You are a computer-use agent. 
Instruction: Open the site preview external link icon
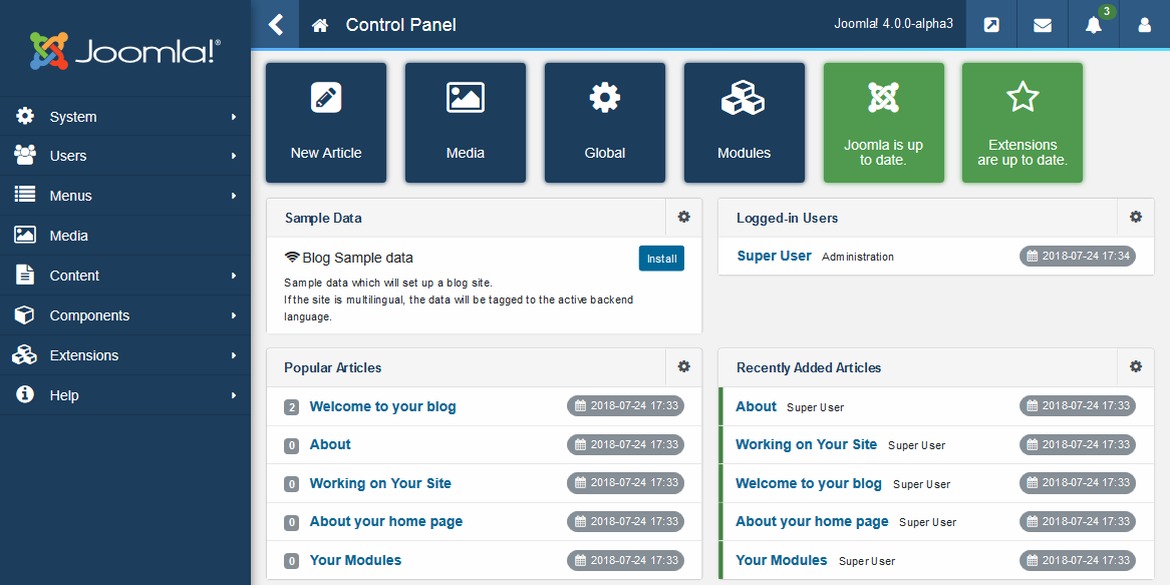pos(991,25)
